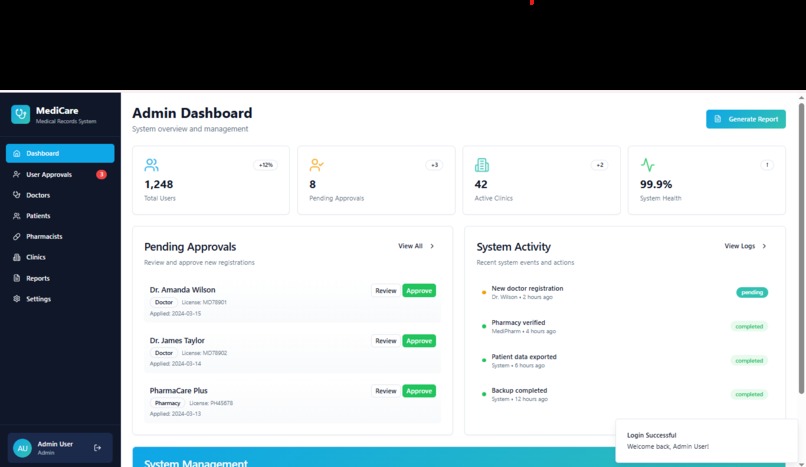This screenshot has height=467, width=806.
Task: Review Dr. James Taylor's application
Action: [x=386, y=341]
